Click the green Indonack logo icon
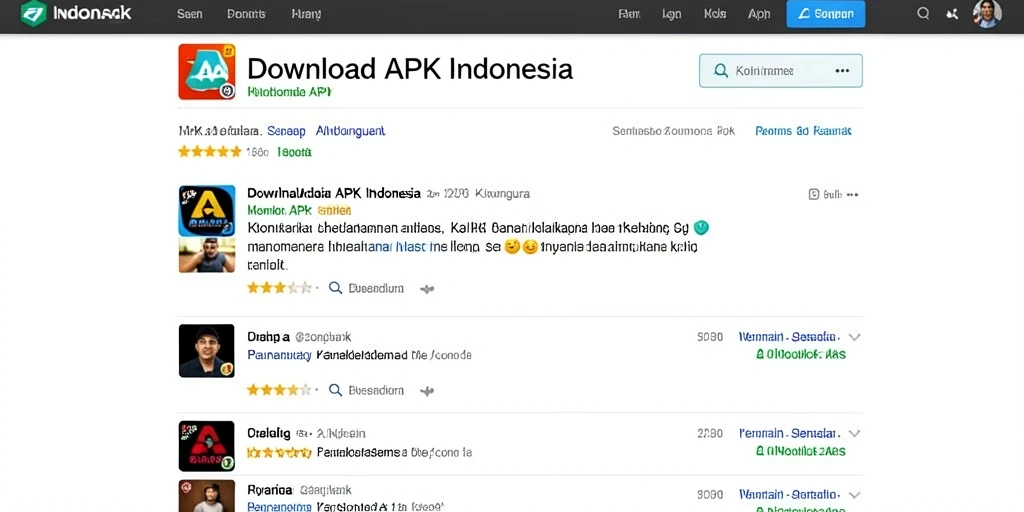 33,13
